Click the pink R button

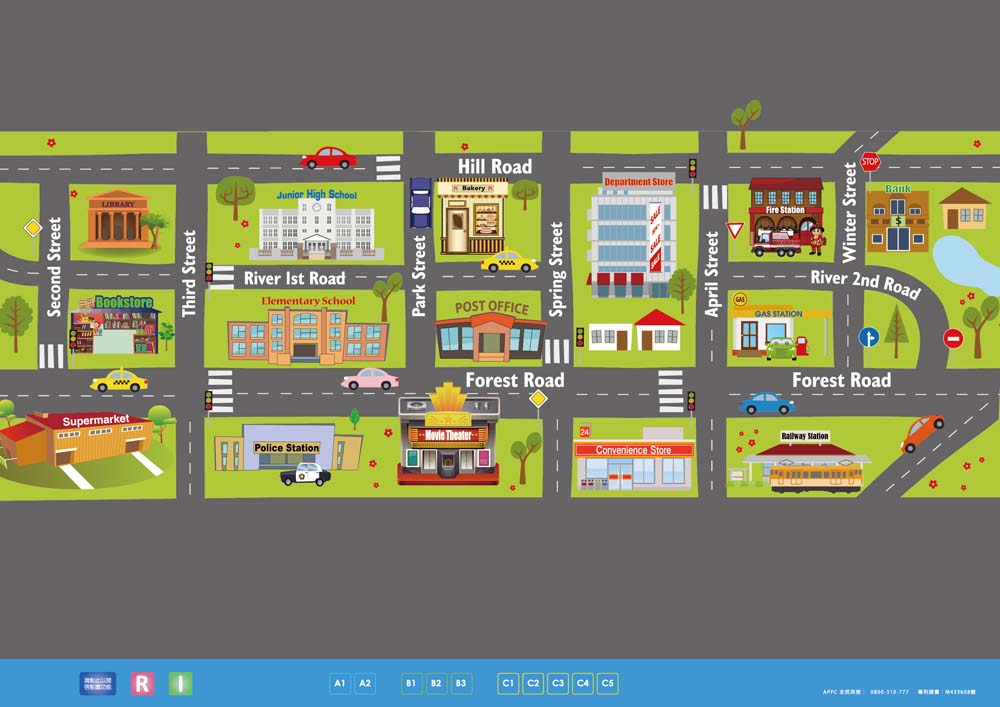[143, 684]
